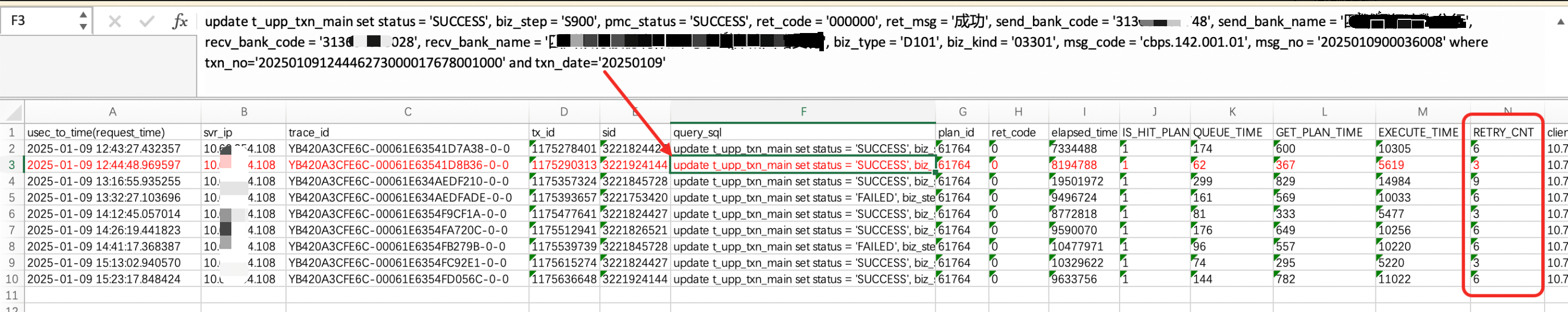
Task: Click trace_id 'YB420A3CFE6C-00061E63541D7A38-0-0'
Action: click(408, 149)
